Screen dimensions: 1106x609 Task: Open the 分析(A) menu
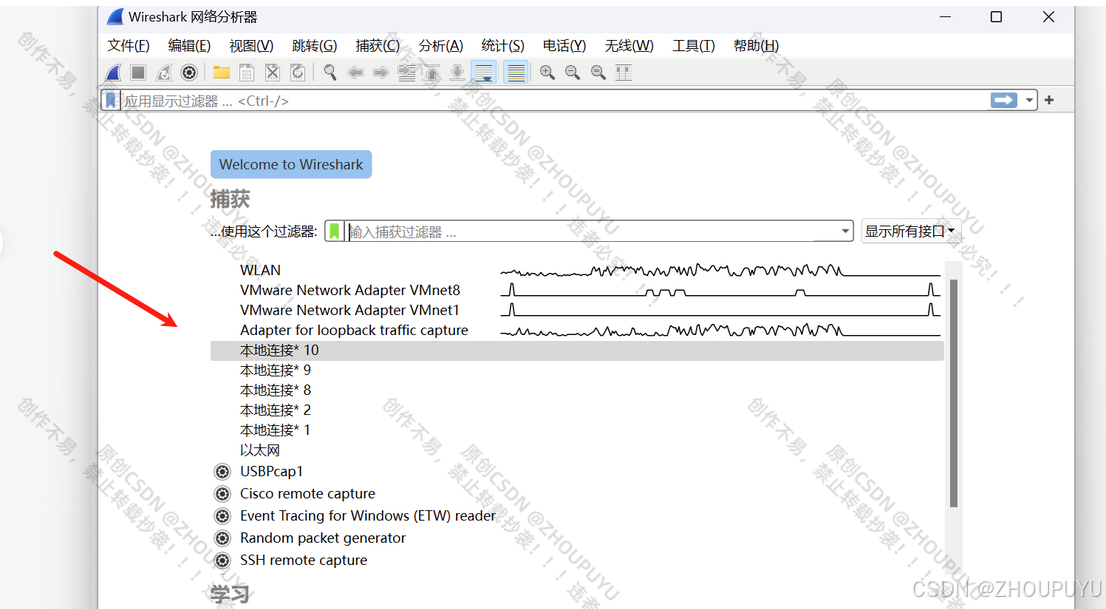tap(441, 46)
